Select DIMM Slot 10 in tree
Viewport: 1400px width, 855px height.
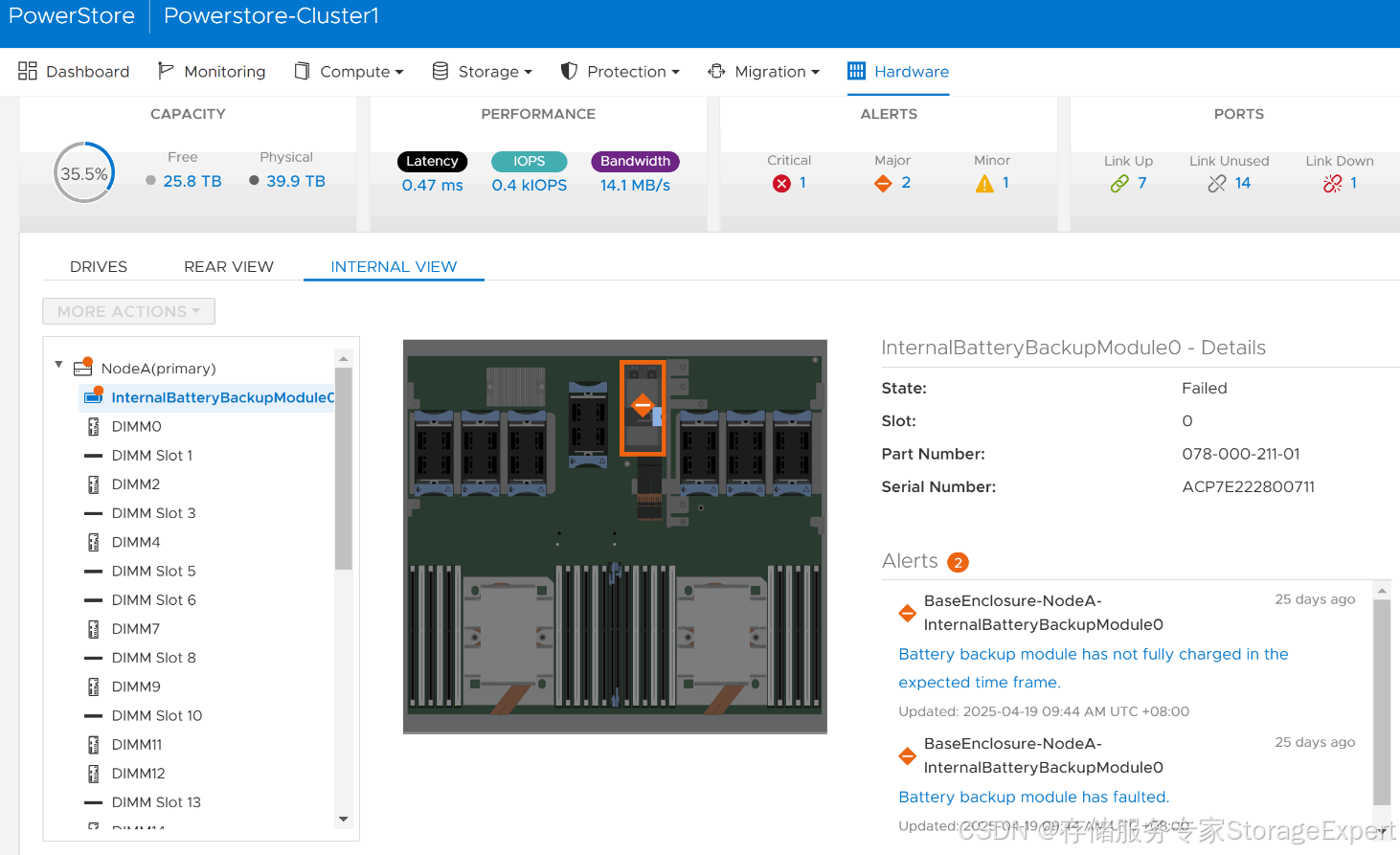pyautogui.click(x=157, y=715)
